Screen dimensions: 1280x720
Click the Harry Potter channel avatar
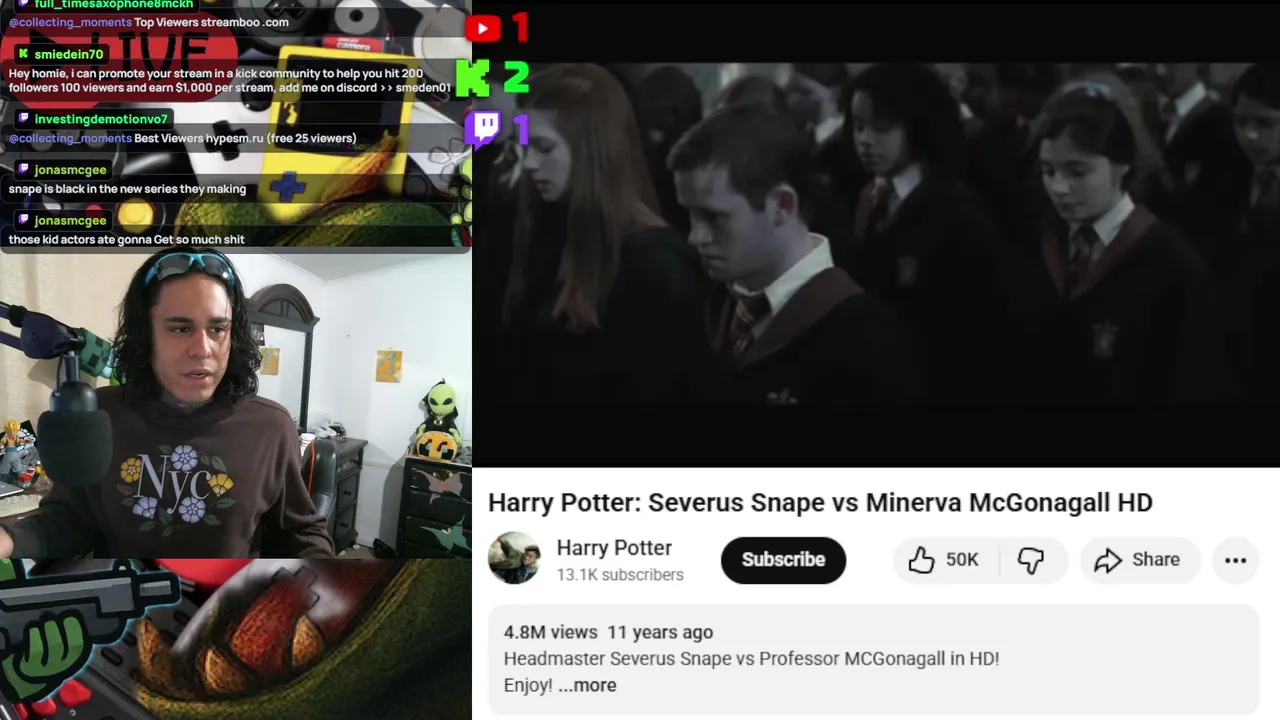(x=514, y=558)
